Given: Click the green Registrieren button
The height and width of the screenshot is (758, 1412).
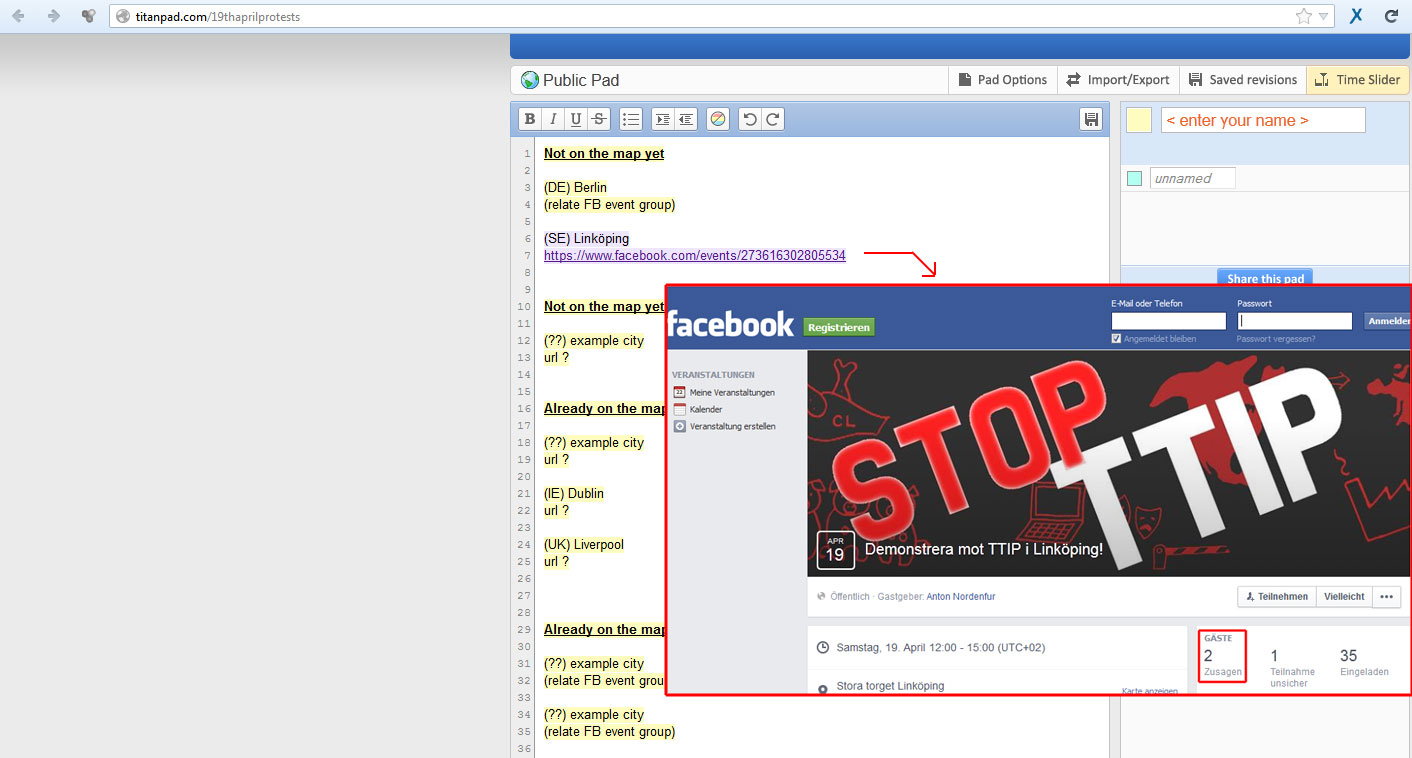Looking at the screenshot, I should [x=838, y=327].
